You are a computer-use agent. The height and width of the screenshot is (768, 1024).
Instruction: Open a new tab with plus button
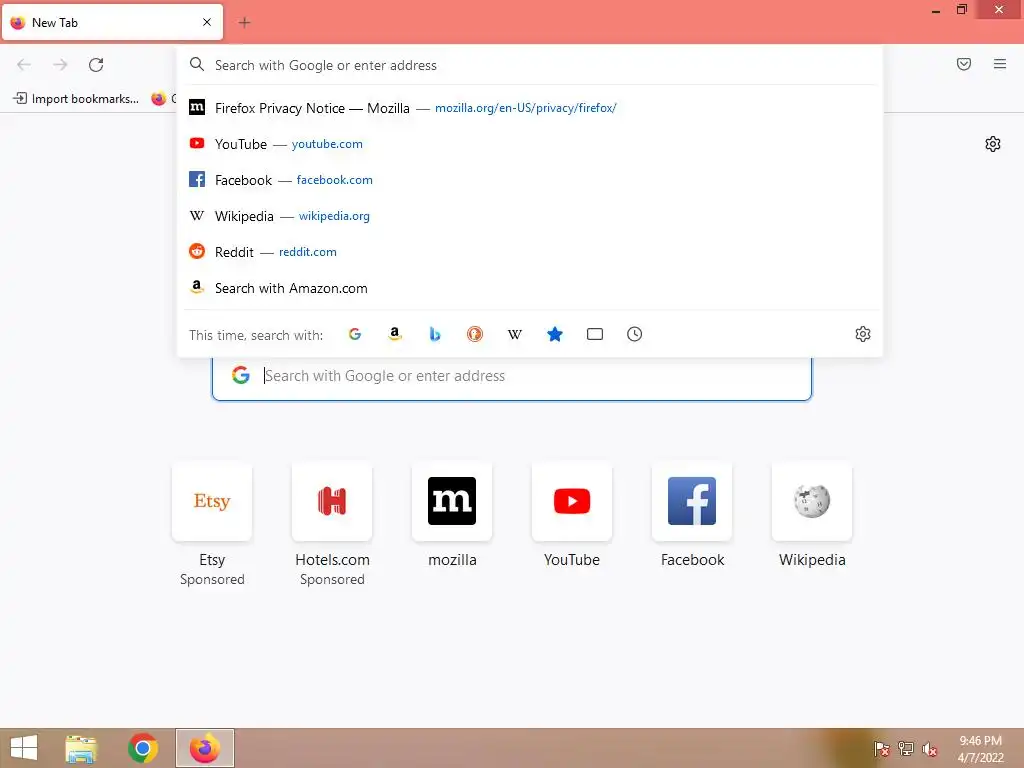(244, 22)
